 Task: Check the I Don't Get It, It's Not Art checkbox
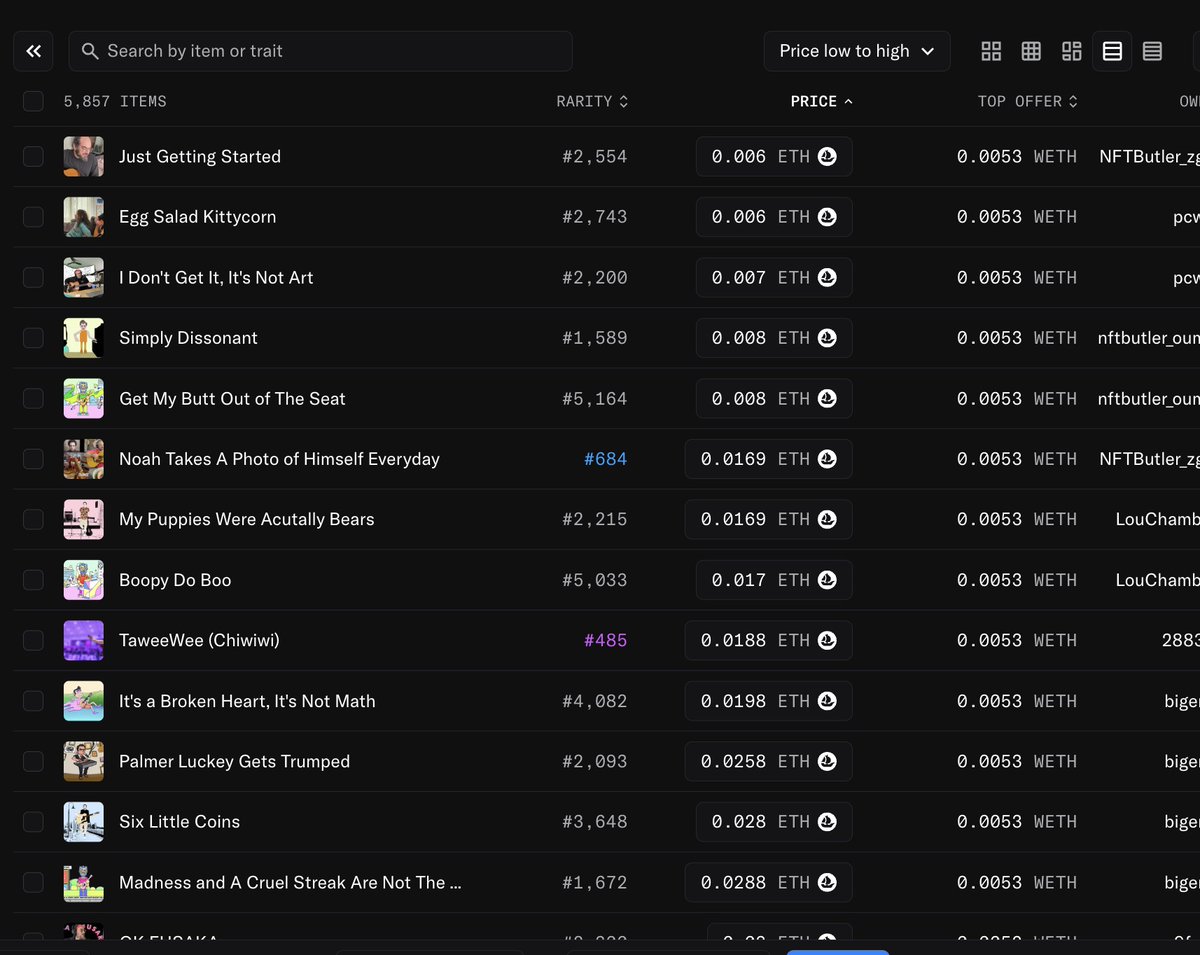33,277
